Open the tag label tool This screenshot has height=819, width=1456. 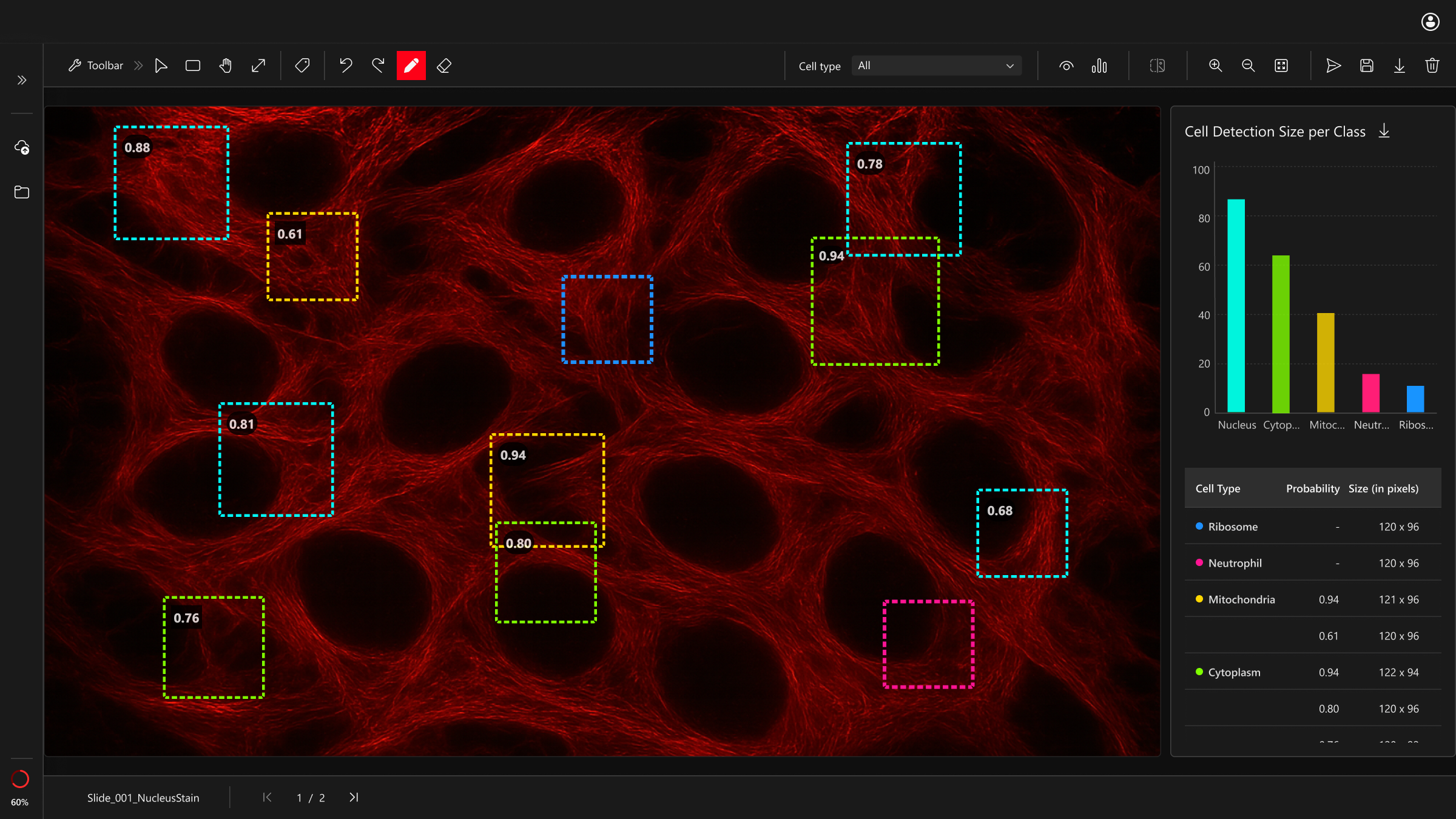coord(302,66)
